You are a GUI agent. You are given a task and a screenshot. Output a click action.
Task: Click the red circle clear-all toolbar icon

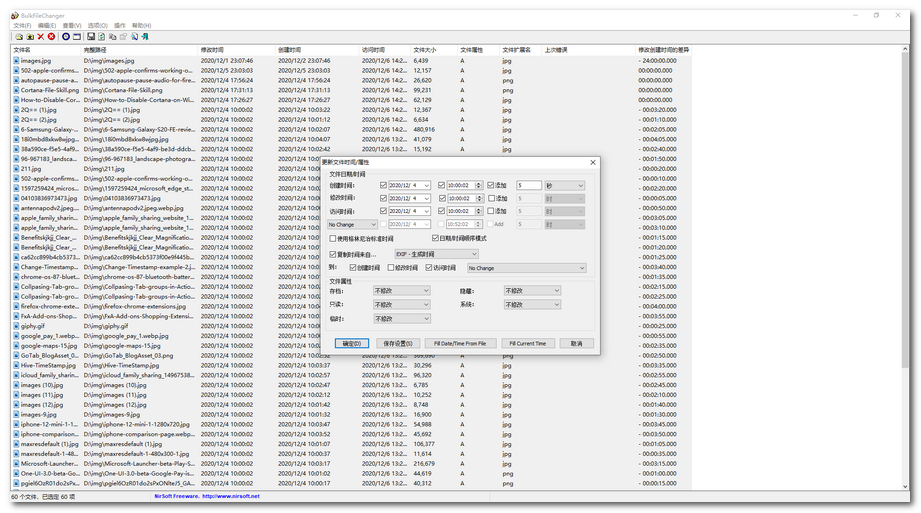(51, 37)
